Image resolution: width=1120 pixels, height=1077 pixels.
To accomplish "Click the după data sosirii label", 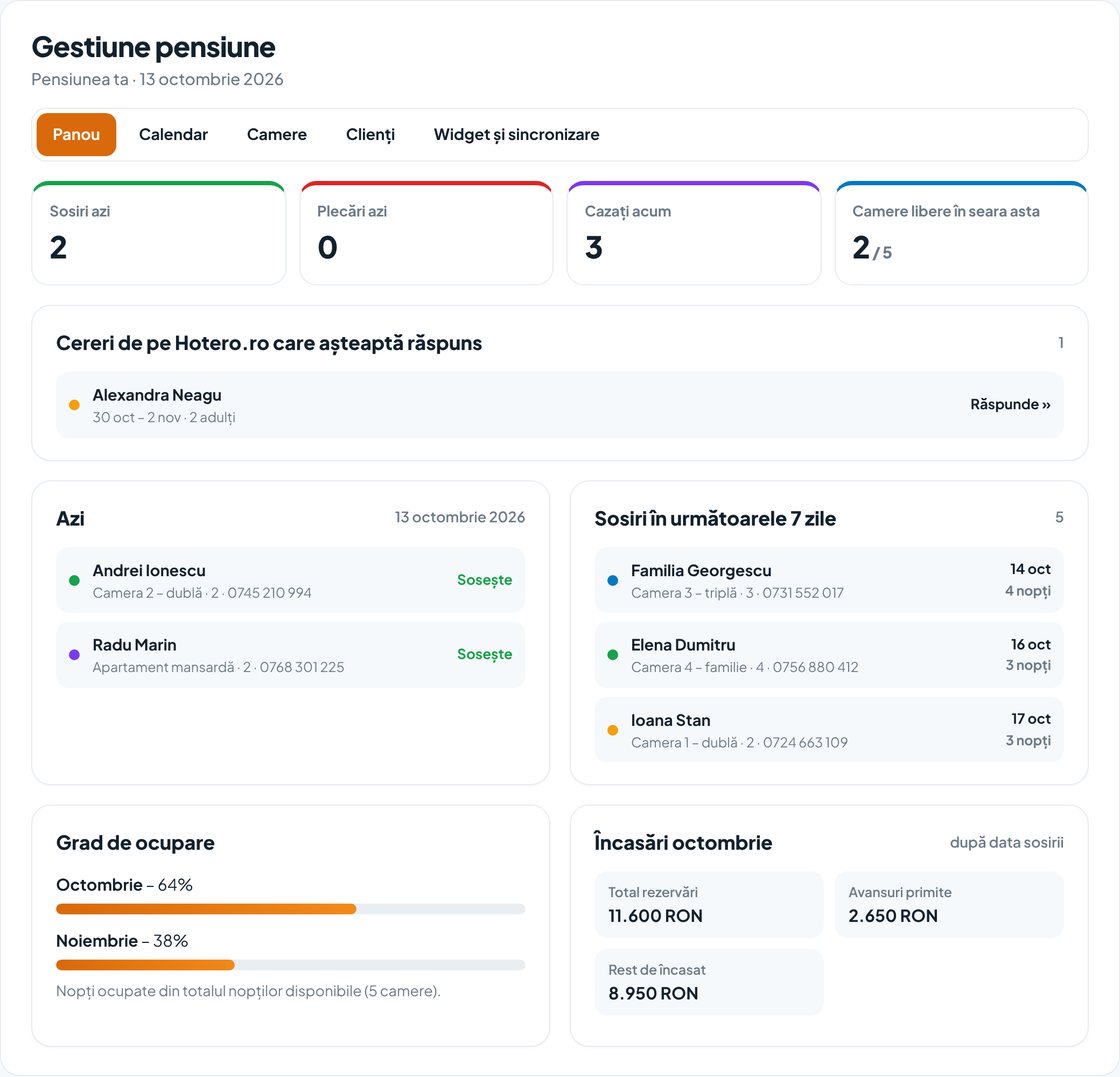I will click(1006, 843).
